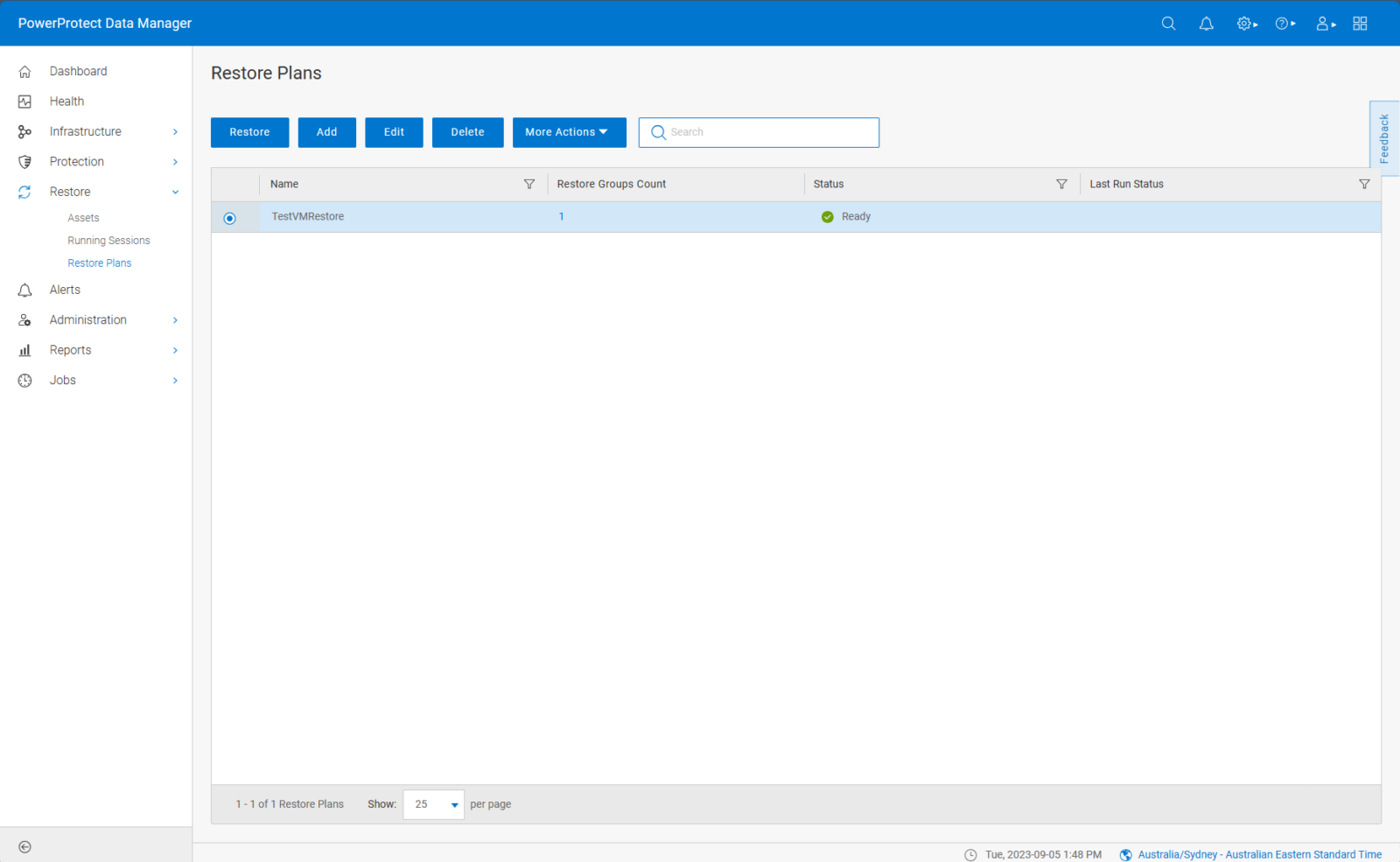1400x862 pixels.
Task: Expand the Administration section
Action: point(87,319)
